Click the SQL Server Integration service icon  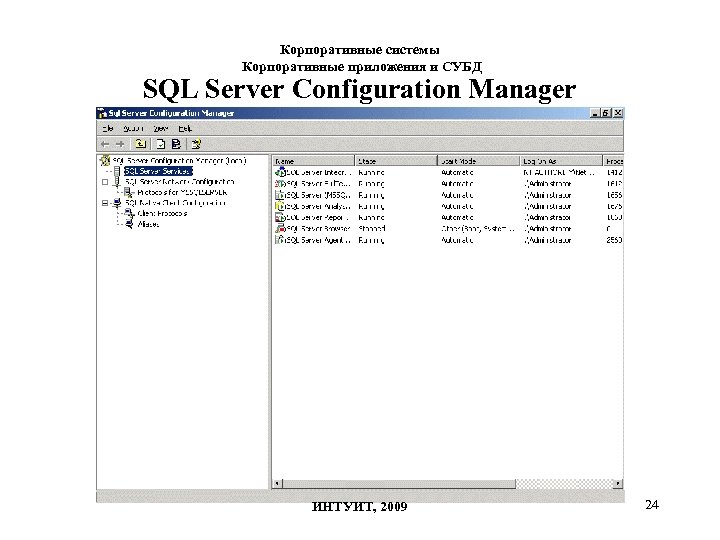(280, 173)
